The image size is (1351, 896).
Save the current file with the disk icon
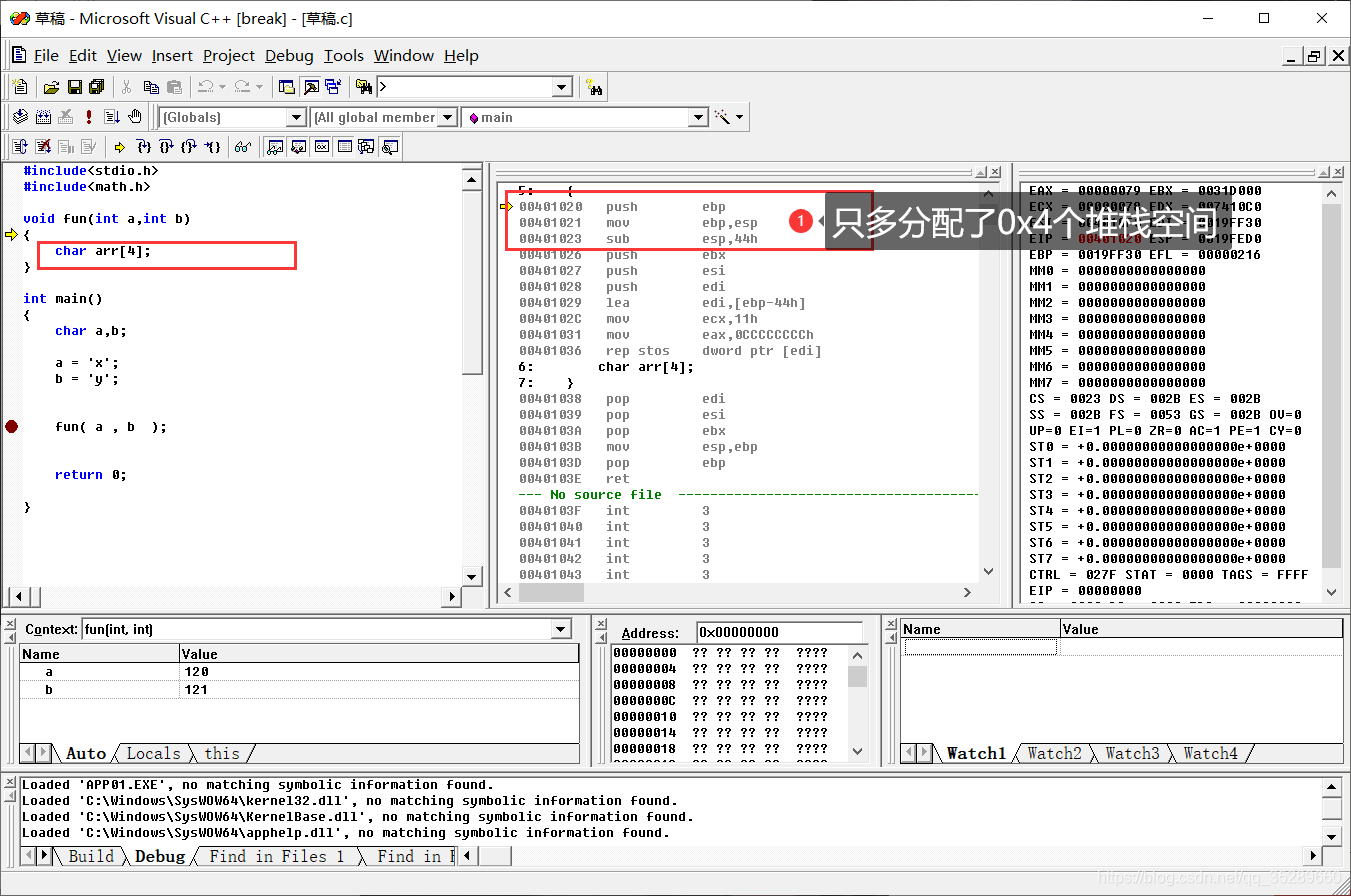(x=74, y=87)
